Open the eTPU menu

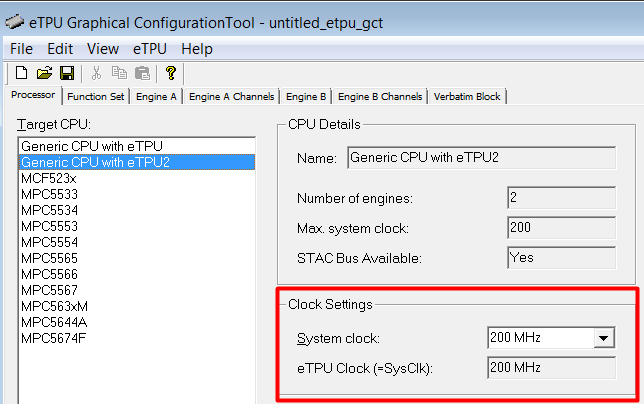[149, 48]
